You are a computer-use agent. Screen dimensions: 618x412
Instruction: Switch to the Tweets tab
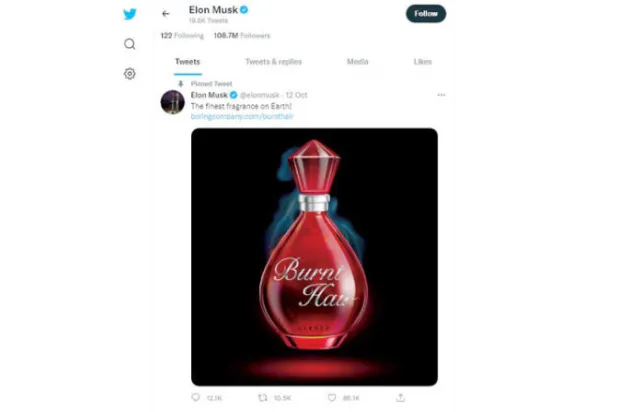[x=187, y=62]
